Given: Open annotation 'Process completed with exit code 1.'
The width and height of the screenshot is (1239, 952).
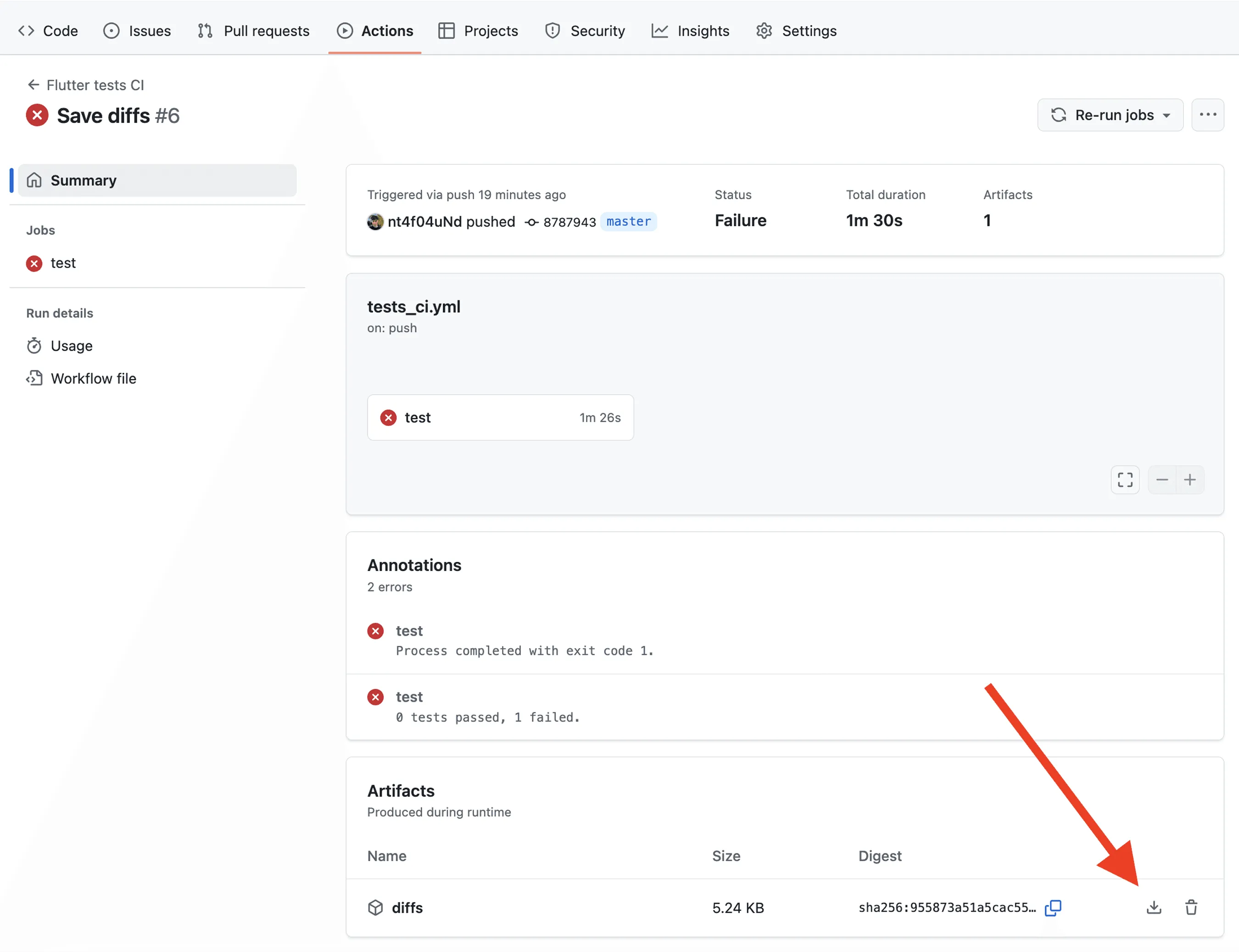Looking at the screenshot, I should pyautogui.click(x=525, y=650).
